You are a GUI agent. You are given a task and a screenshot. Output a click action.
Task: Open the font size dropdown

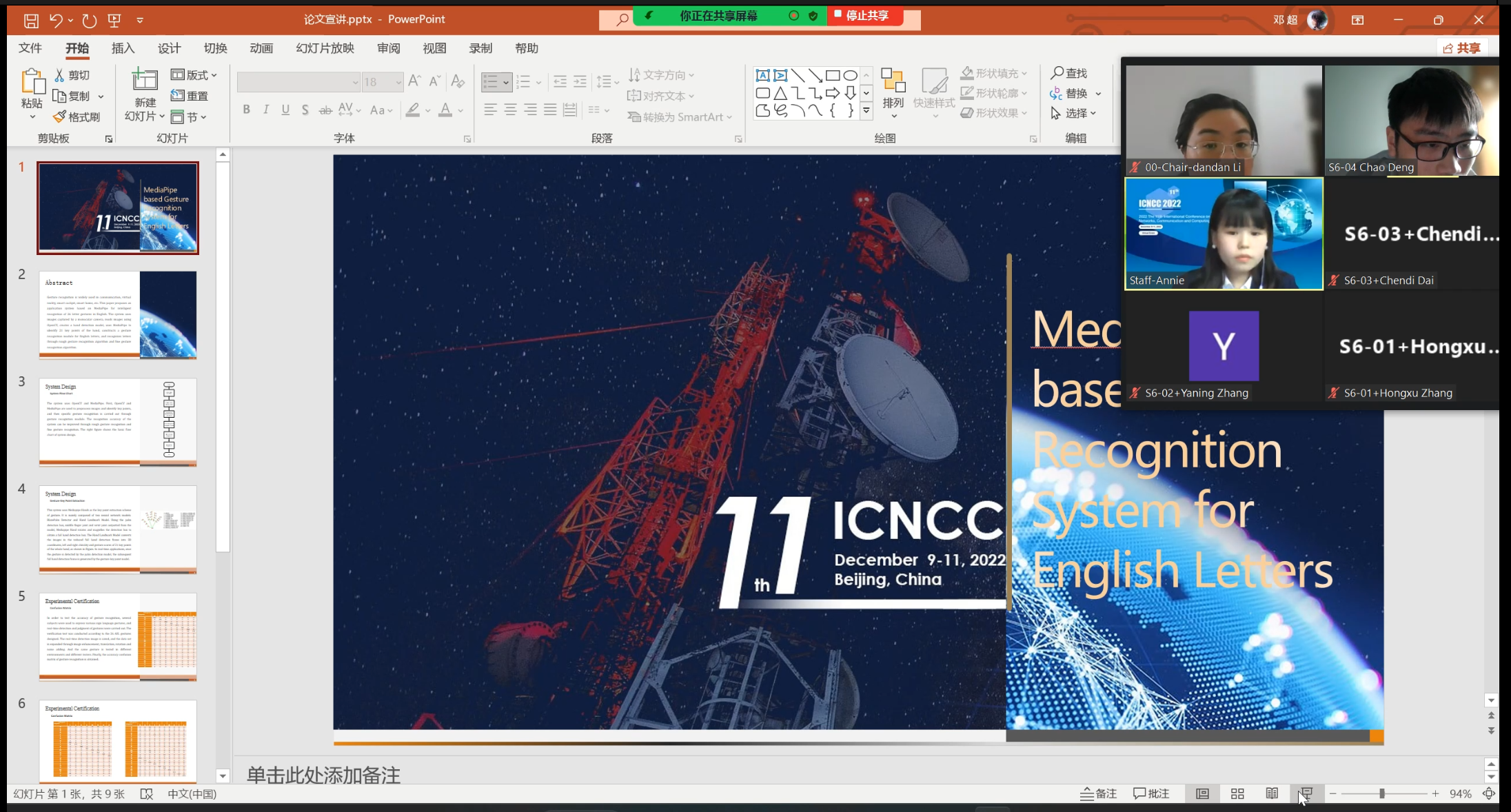pos(398,82)
